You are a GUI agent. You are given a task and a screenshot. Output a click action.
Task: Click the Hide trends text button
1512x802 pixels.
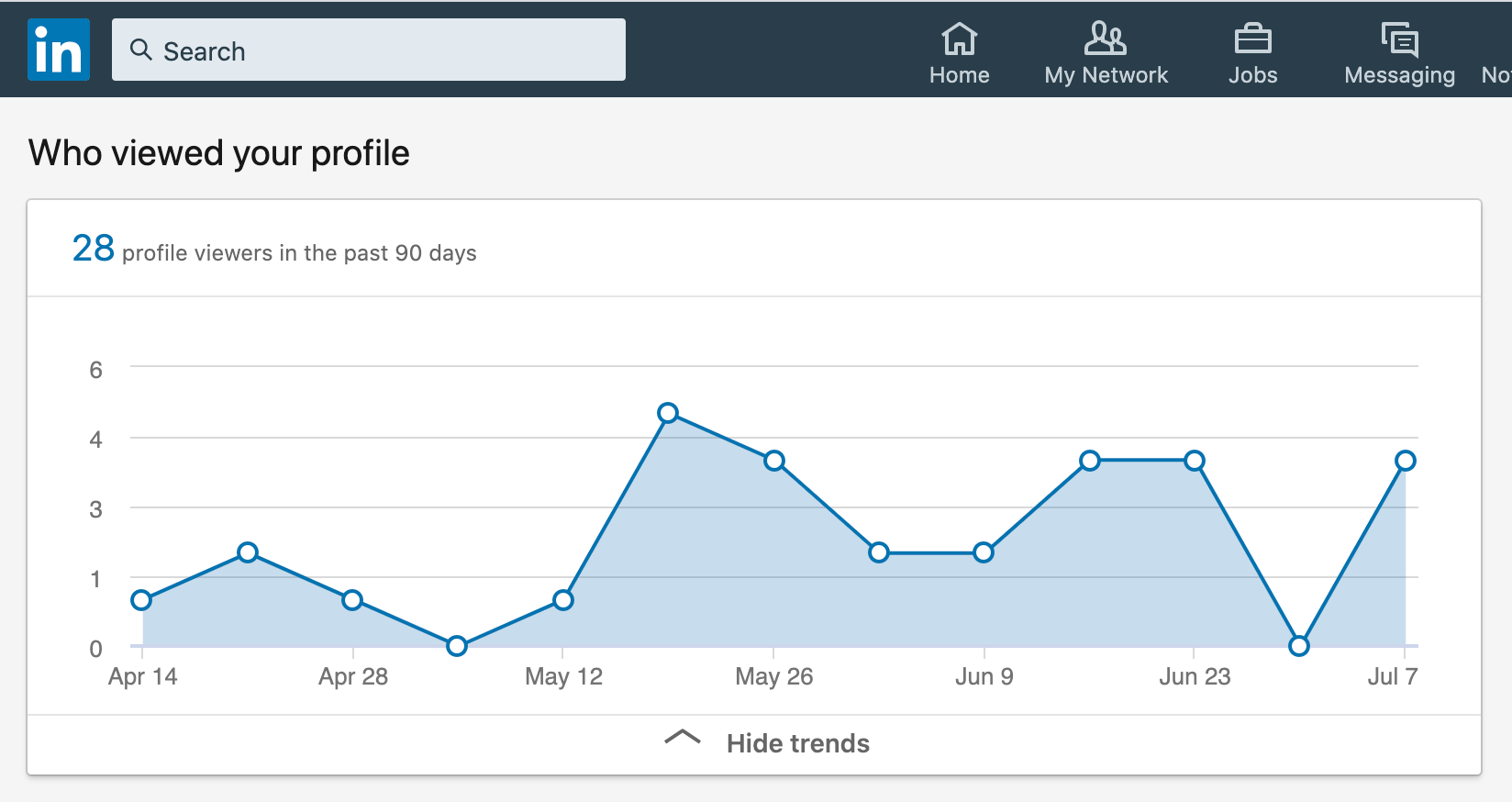coord(798,743)
